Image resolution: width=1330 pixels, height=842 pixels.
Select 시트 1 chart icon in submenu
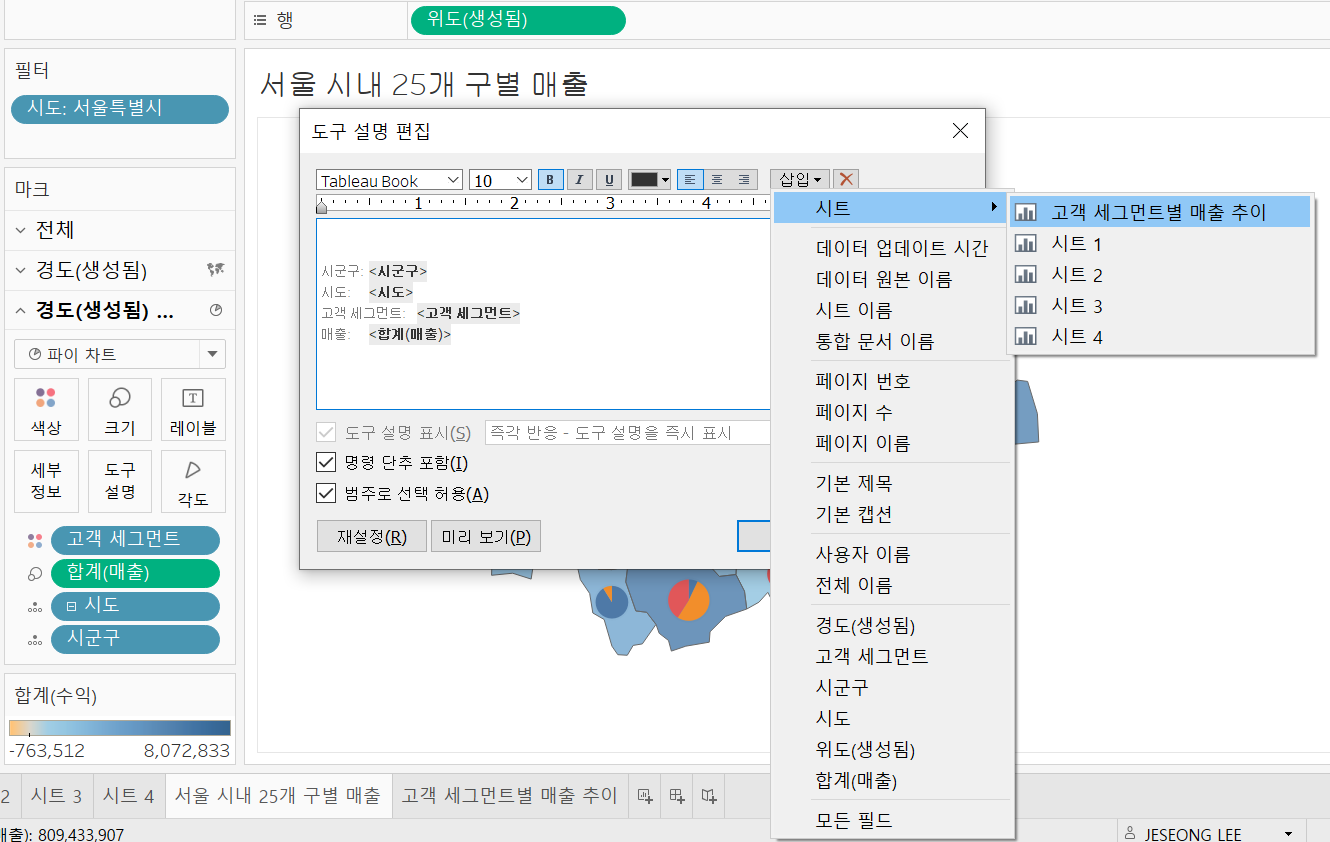point(1025,244)
